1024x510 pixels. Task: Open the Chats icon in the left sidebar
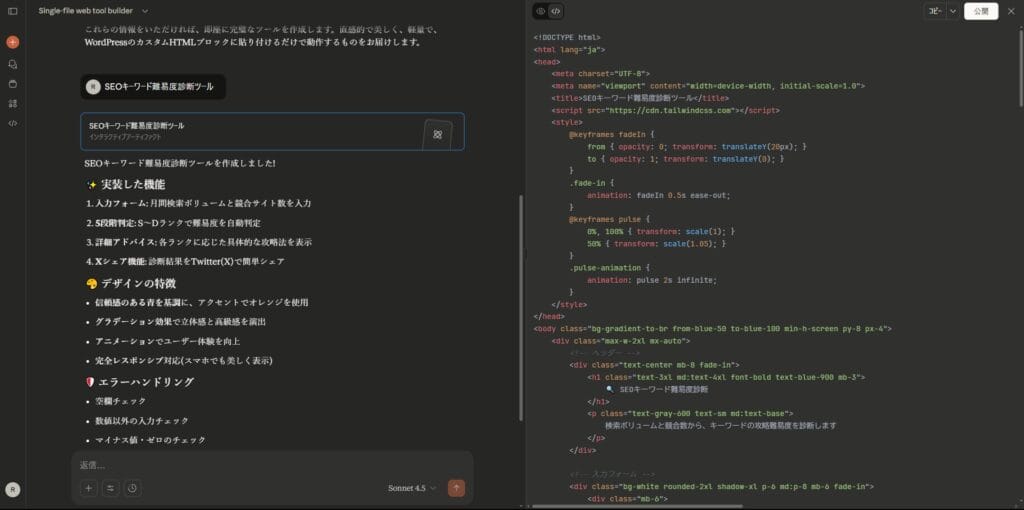click(12, 64)
